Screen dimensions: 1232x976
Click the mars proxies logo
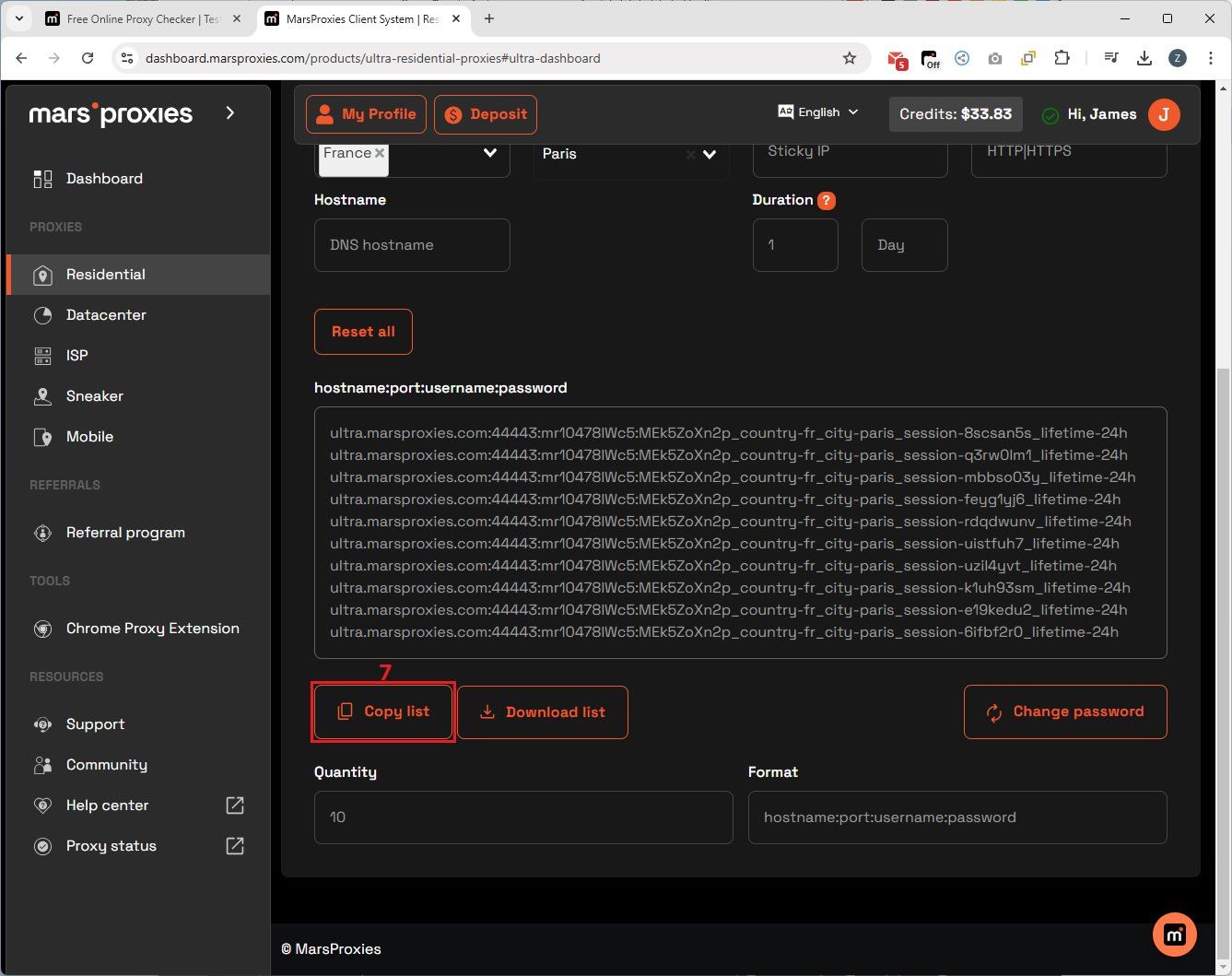click(x=111, y=114)
